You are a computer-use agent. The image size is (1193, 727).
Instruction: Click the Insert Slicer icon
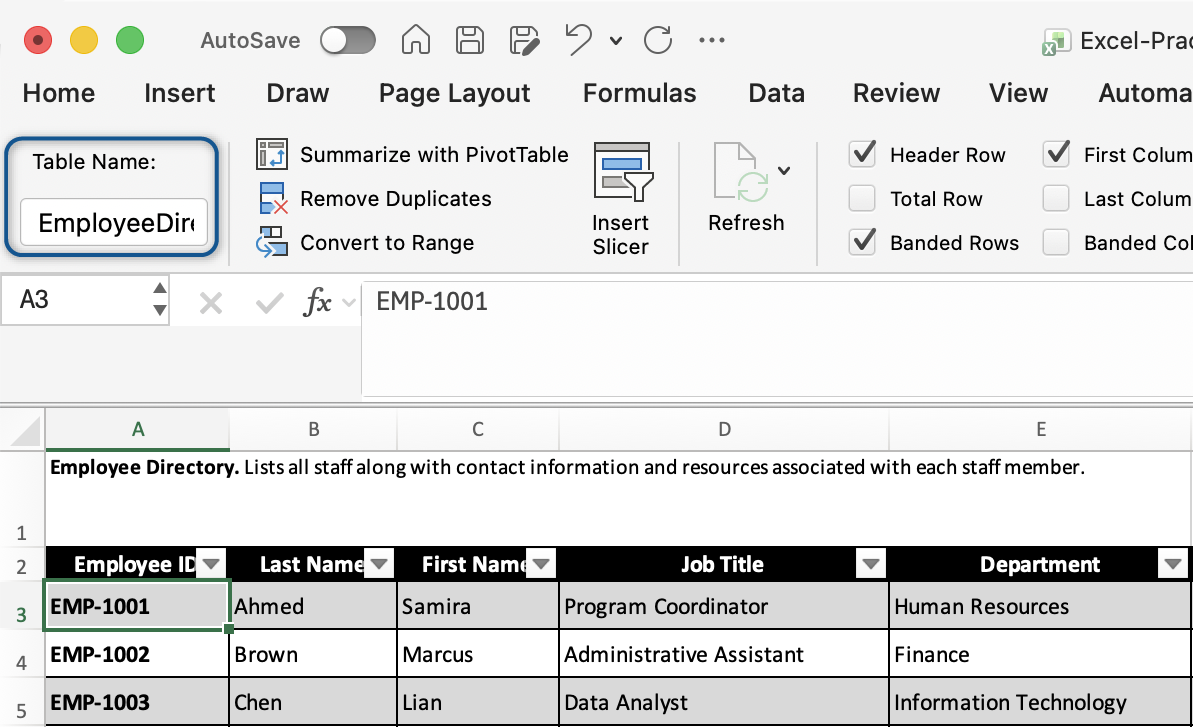click(x=622, y=172)
